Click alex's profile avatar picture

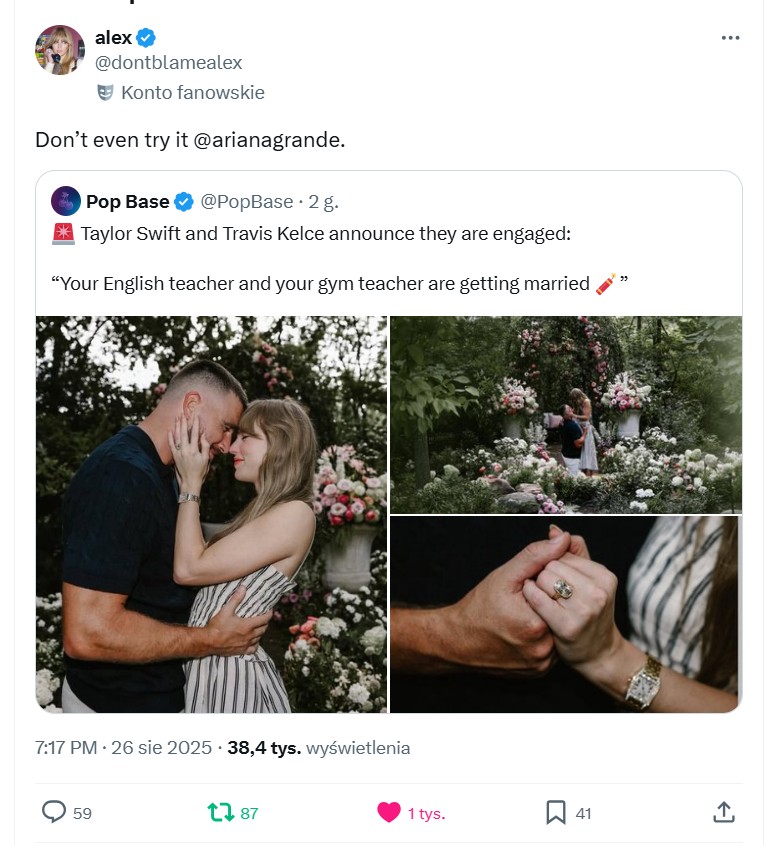59,50
